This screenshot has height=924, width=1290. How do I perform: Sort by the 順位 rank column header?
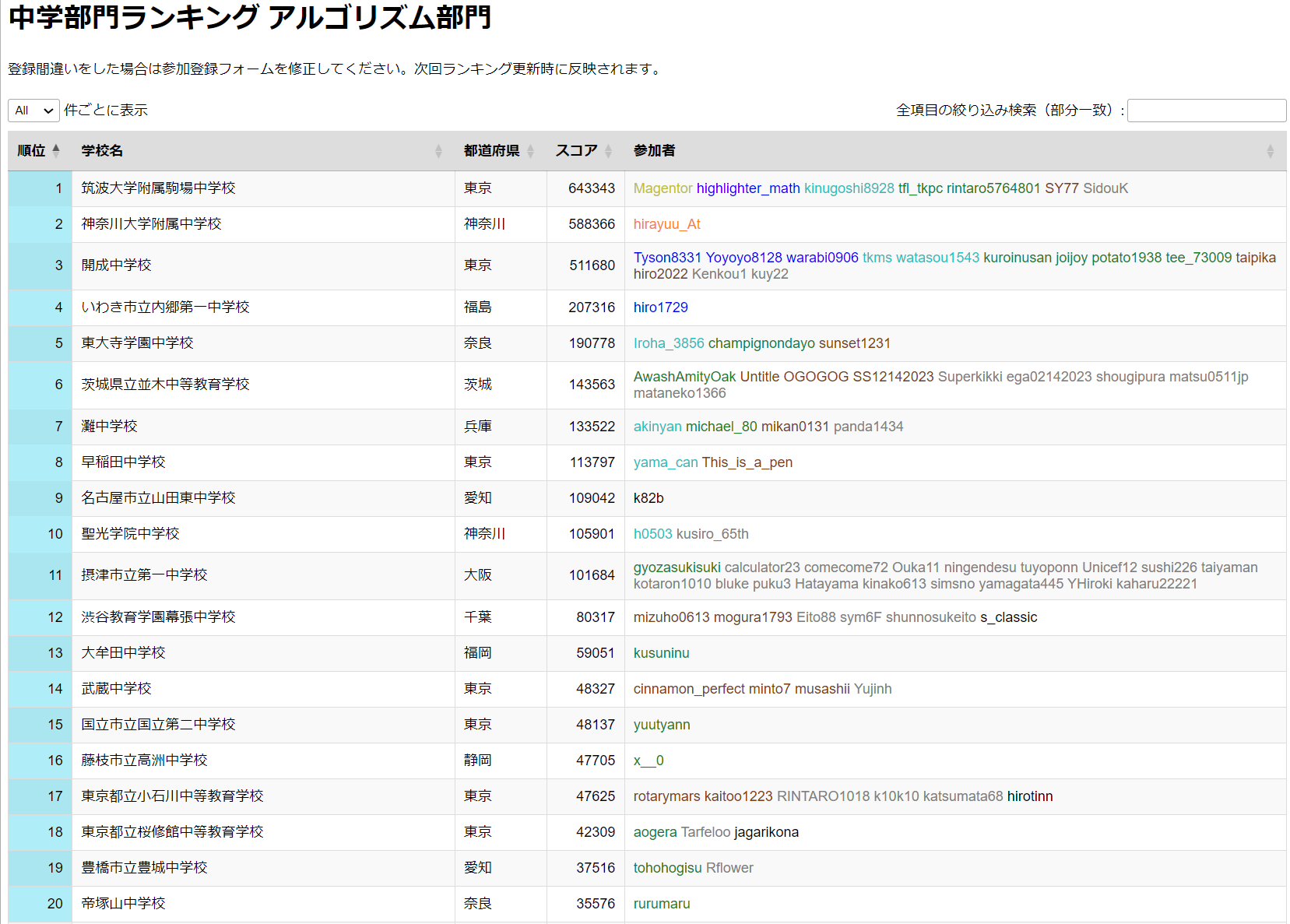pos(40,151)
